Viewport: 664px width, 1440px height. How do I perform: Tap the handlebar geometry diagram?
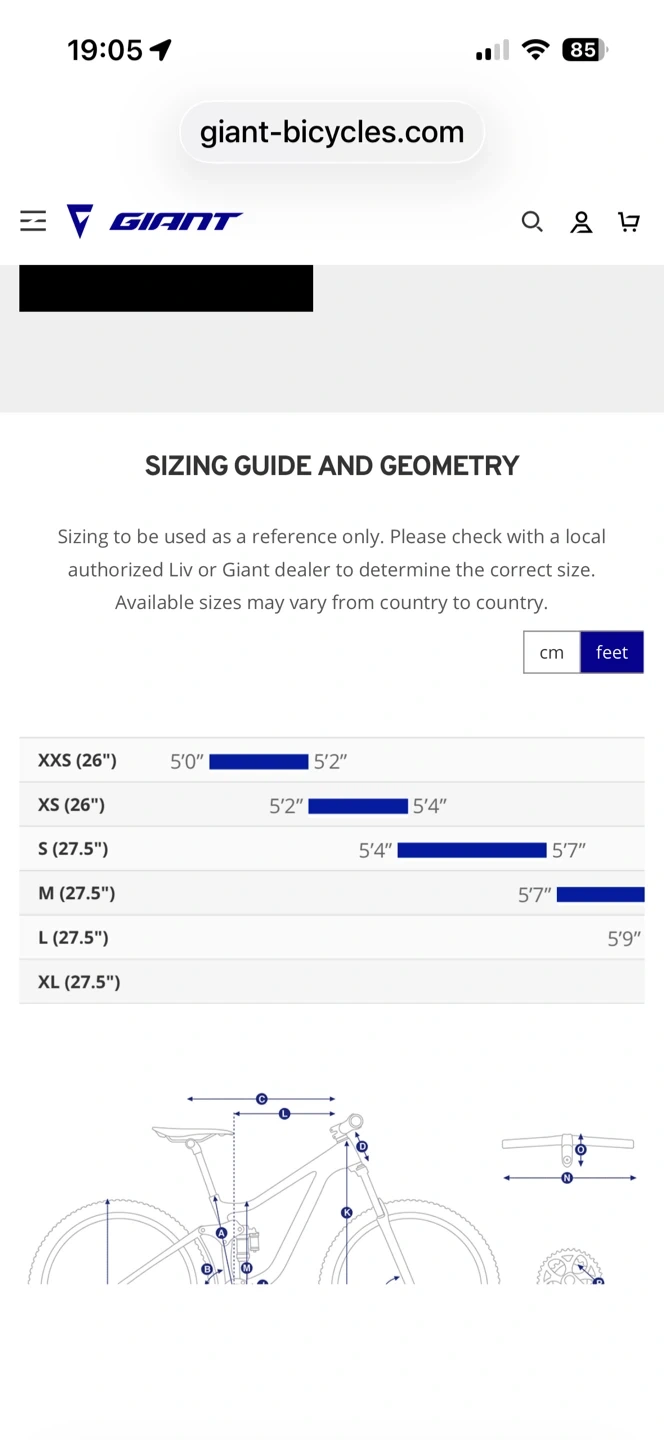569,1159
